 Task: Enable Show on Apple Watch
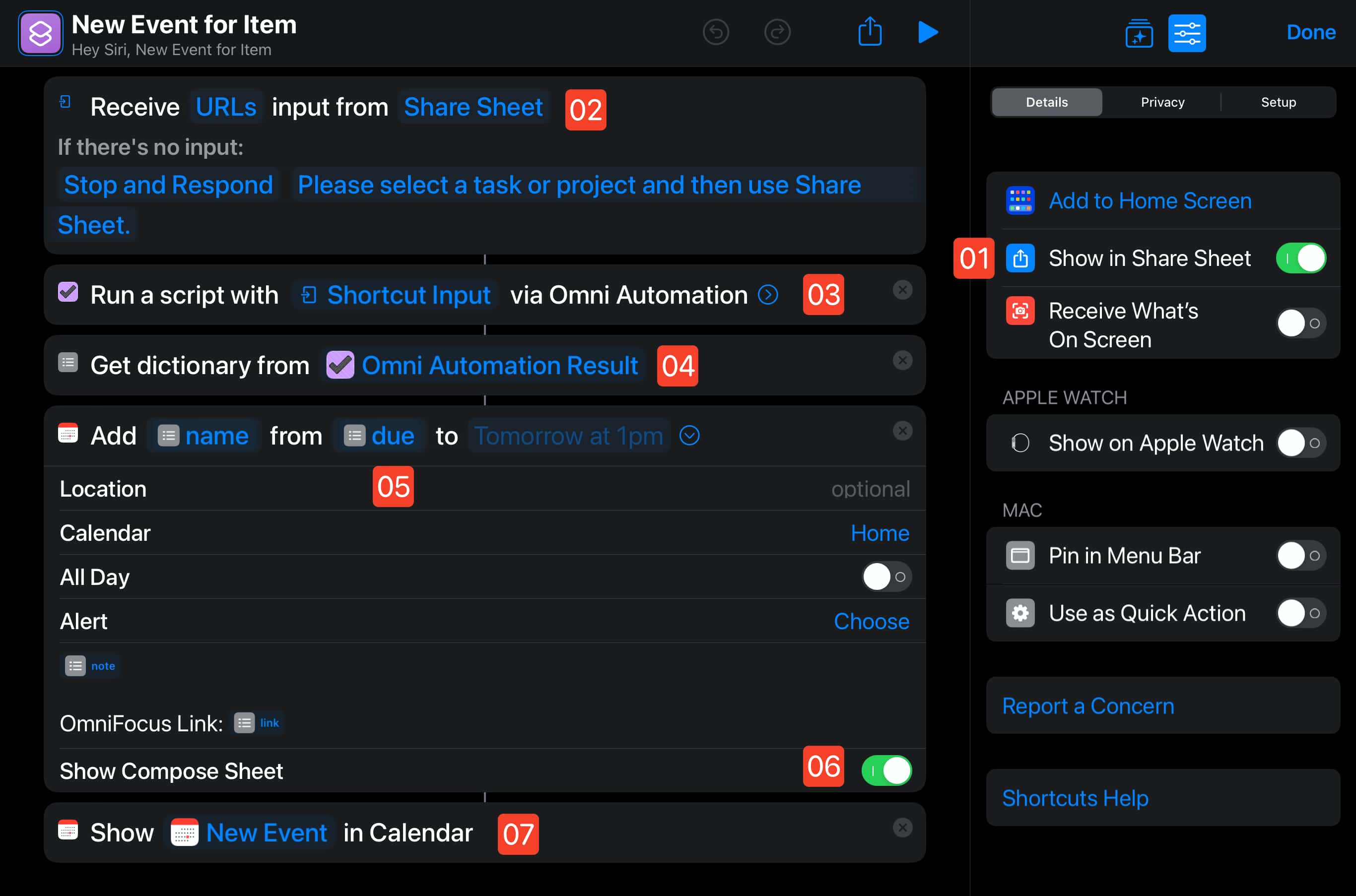(x=1301, y=443)
